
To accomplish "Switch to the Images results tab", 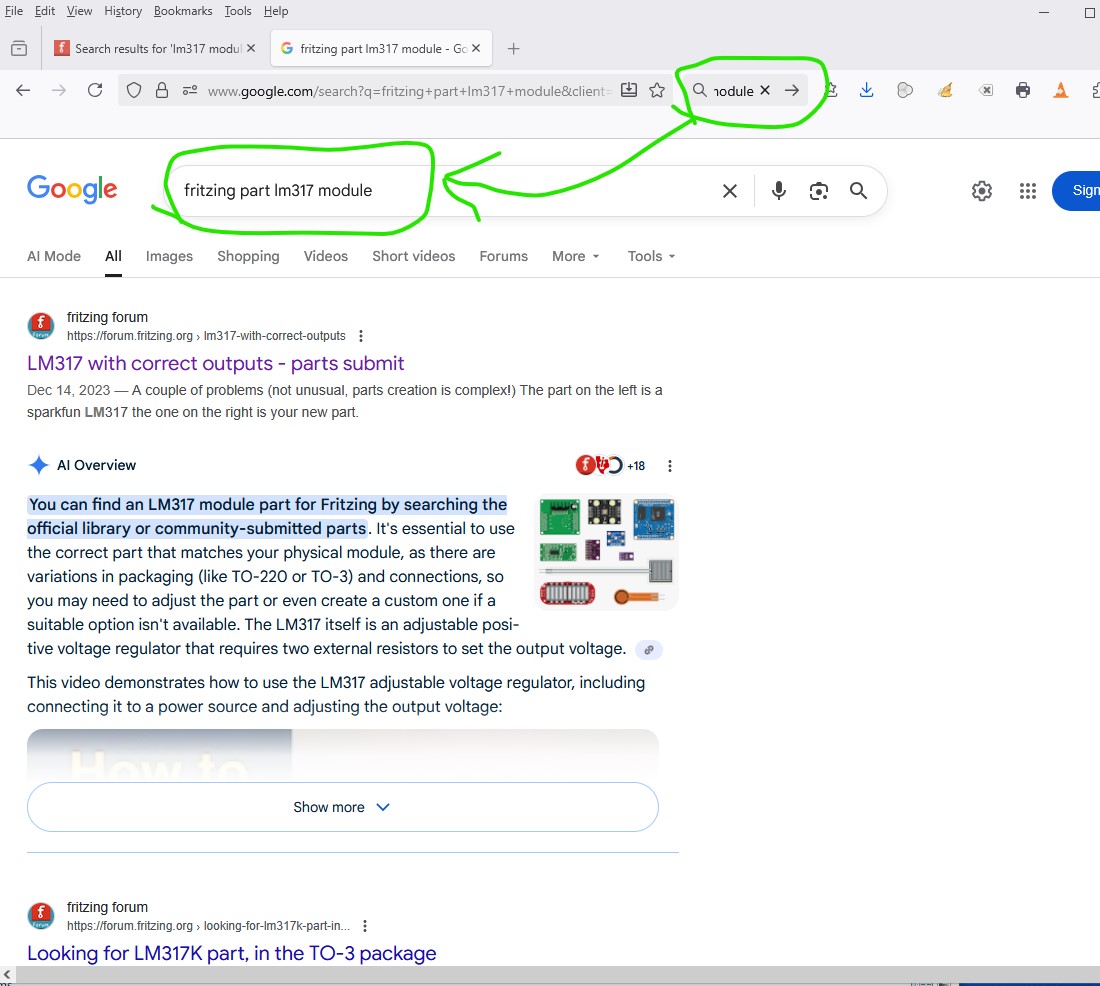I will tap(169, 256).
